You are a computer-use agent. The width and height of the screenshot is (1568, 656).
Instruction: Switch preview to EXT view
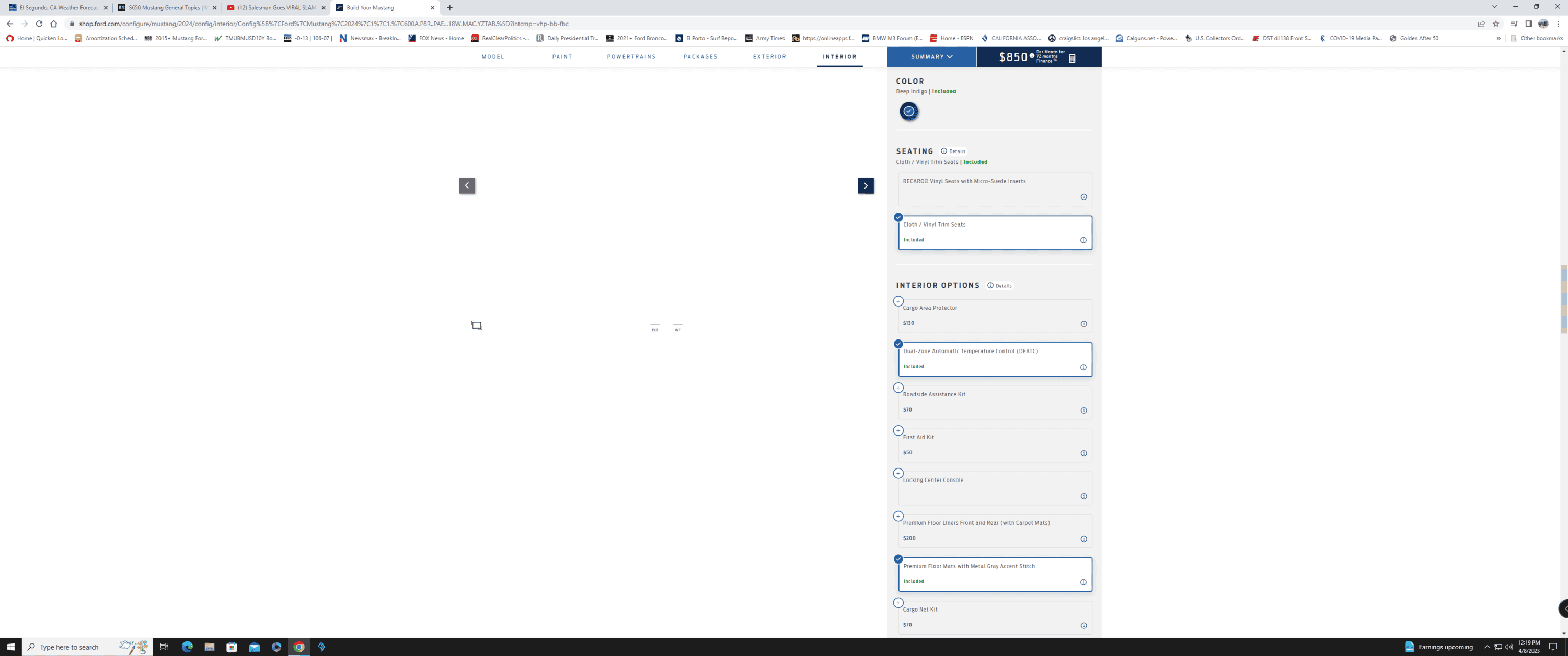655,328
